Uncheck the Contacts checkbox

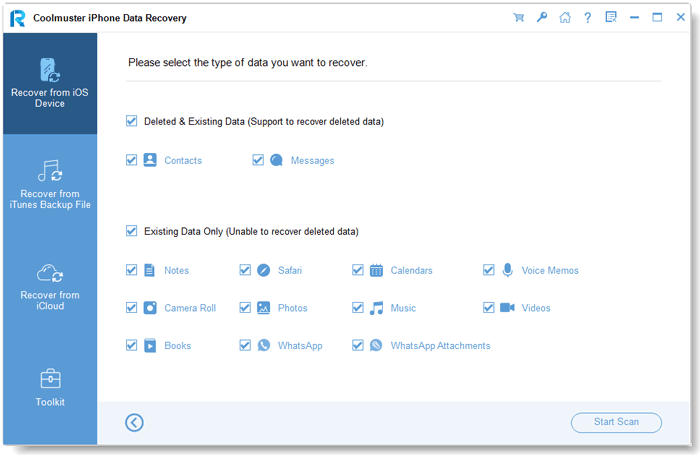(131, 160)
